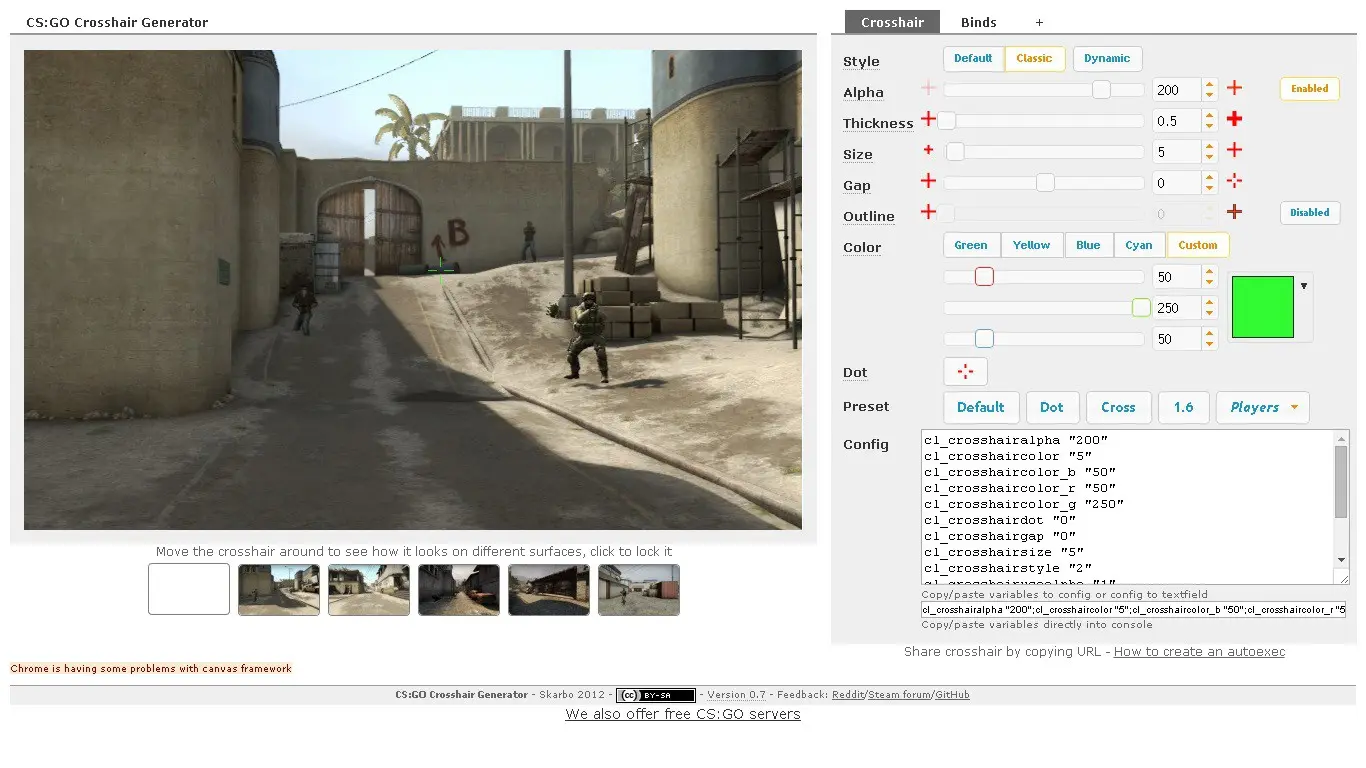Viewport: 1366px width, 768px height.
Task: Select the blank white background thumbnail
Action: [x=189, y=589]
